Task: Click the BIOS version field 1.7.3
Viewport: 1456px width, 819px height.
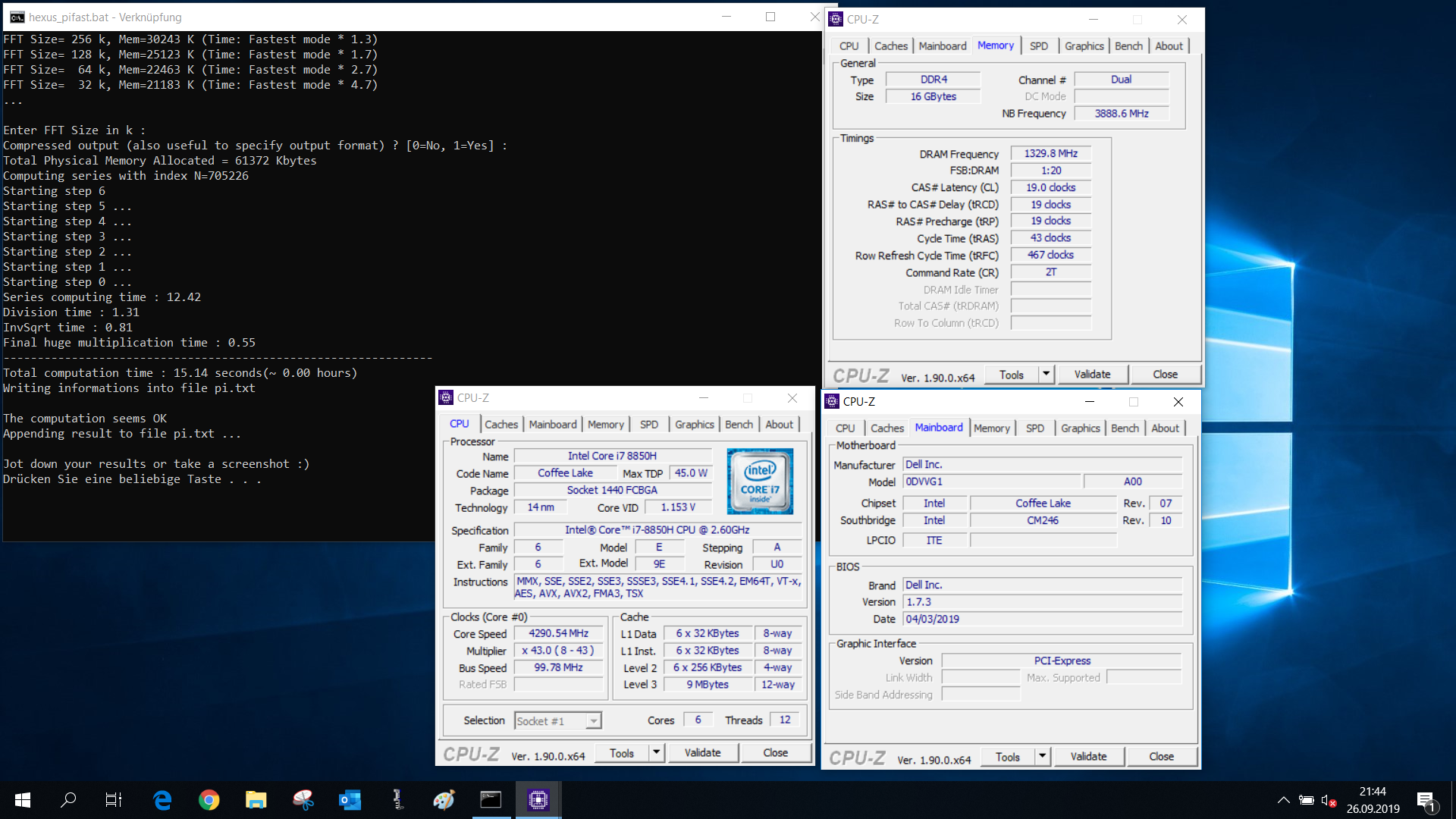Action: [1043, 602]
